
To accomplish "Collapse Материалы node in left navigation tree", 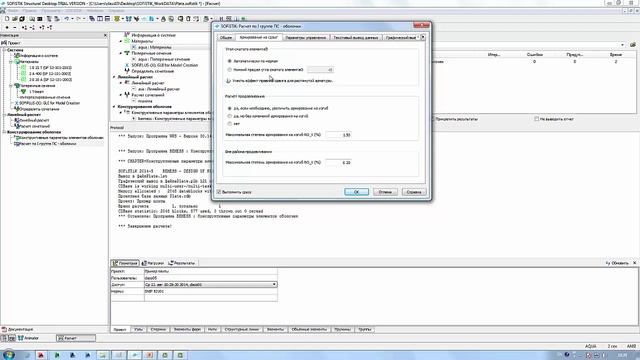I will 11,62.
